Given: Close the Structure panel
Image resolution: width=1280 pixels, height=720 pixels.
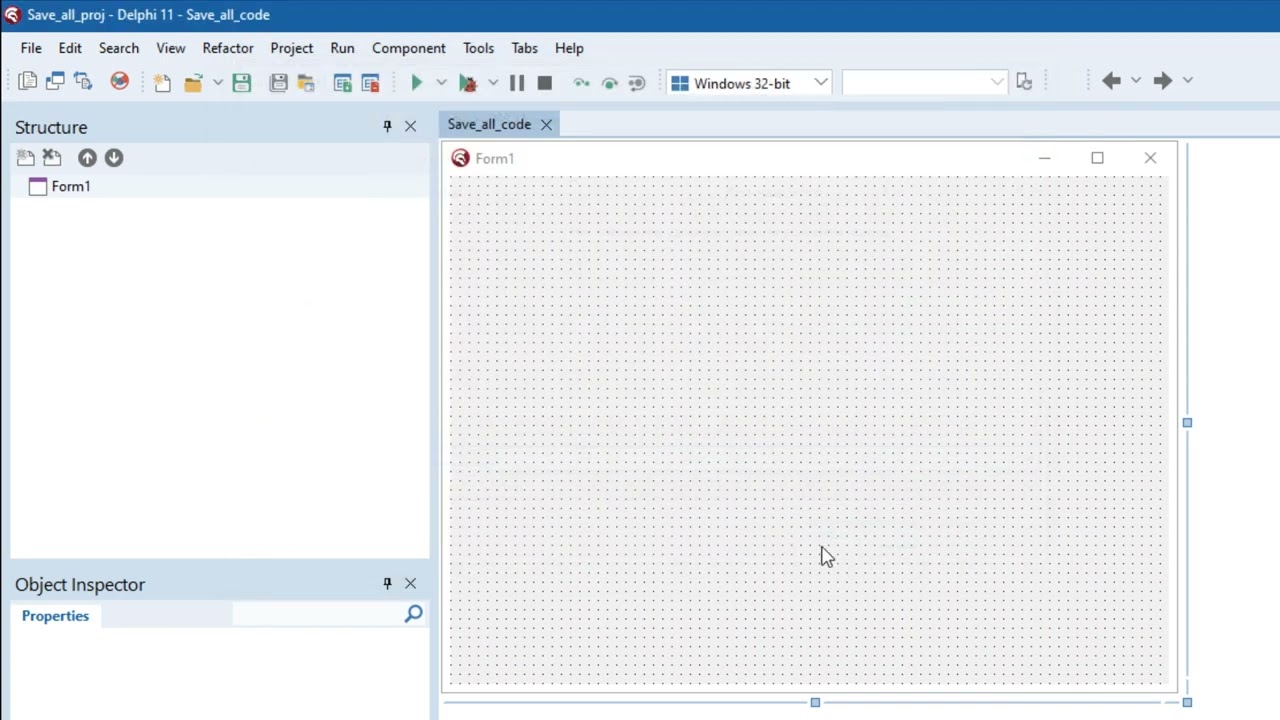Looking at the screenshot, I should (x=410, y=126).
